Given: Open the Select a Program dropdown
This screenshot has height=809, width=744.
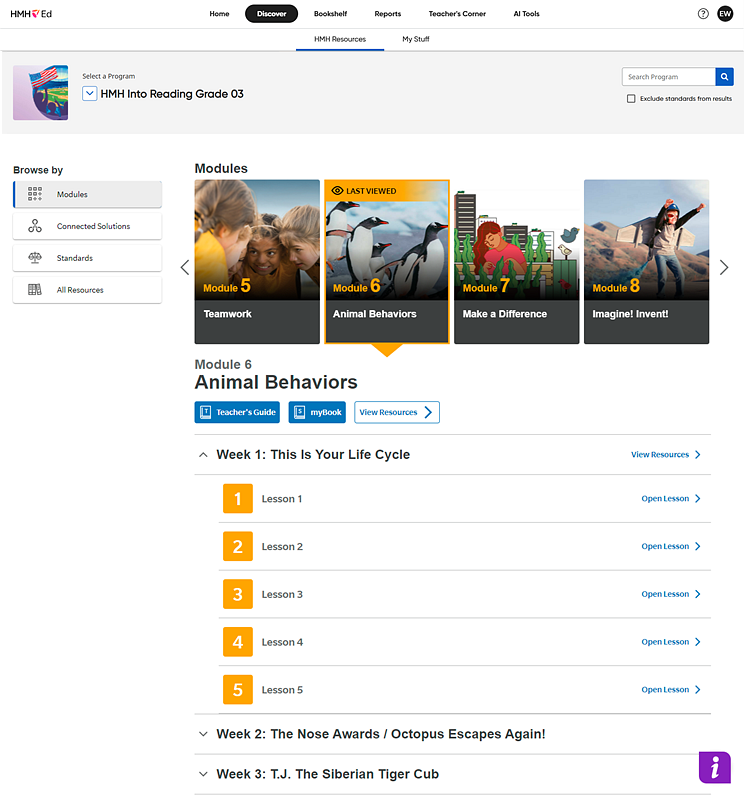Looking at the screenshot, I should coord(90,94).
